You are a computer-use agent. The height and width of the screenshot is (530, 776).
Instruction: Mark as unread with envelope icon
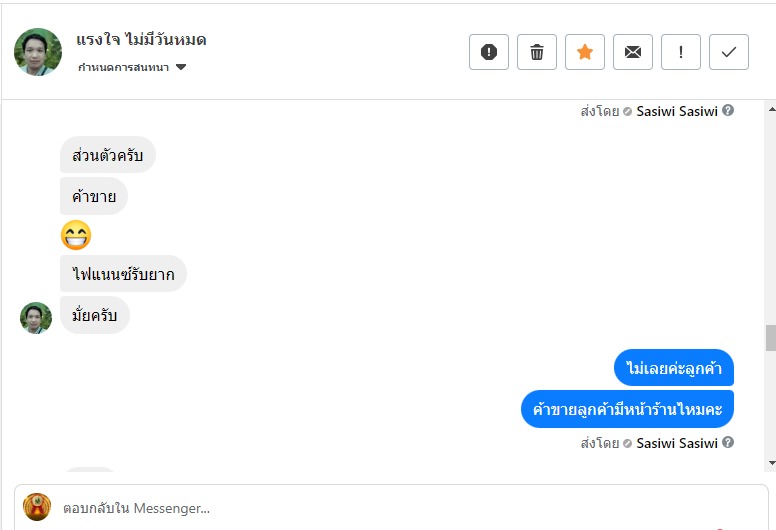[633, 52]
